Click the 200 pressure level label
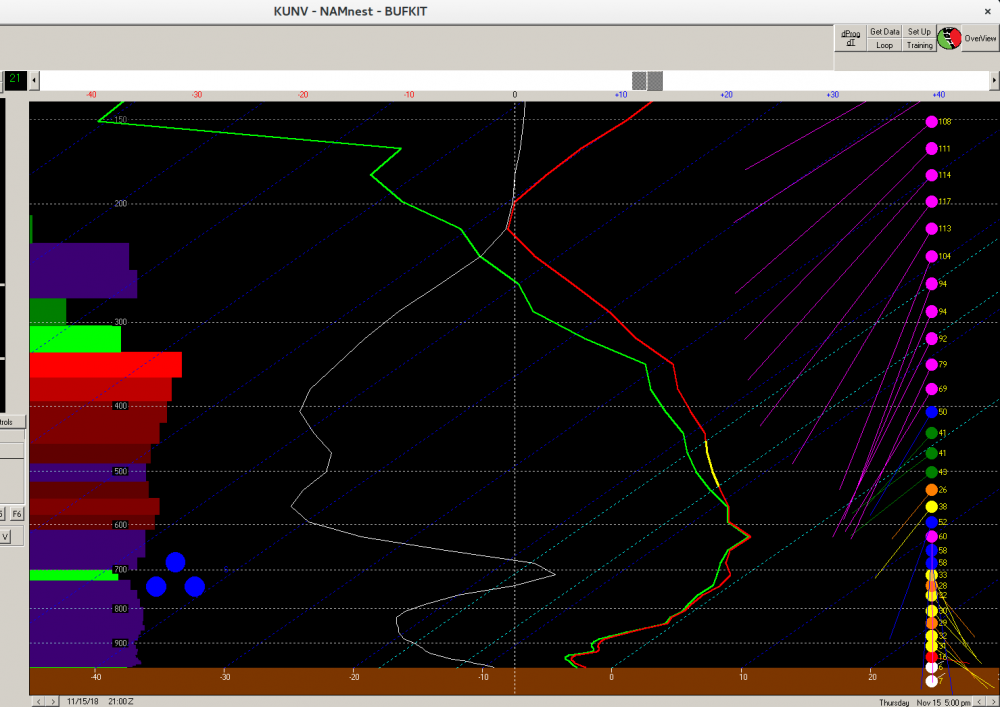This screenshot has width=1000, height=707. point(120,204)
